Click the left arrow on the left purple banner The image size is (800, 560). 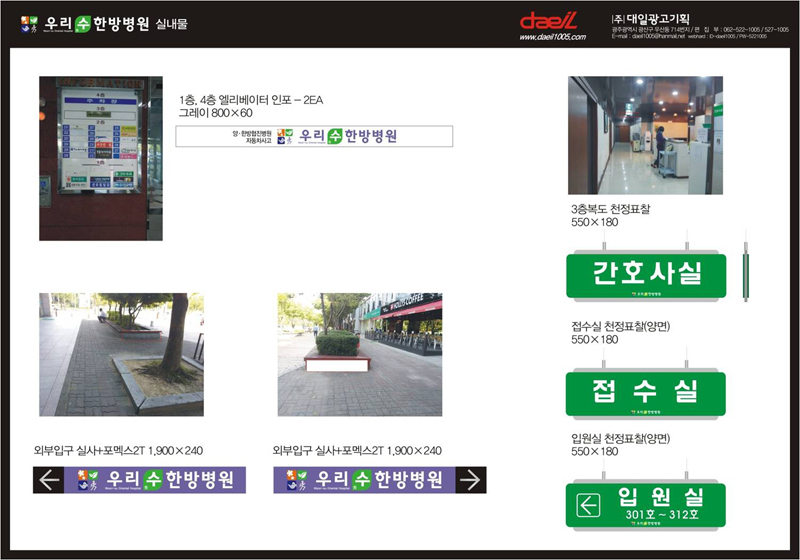48,480
